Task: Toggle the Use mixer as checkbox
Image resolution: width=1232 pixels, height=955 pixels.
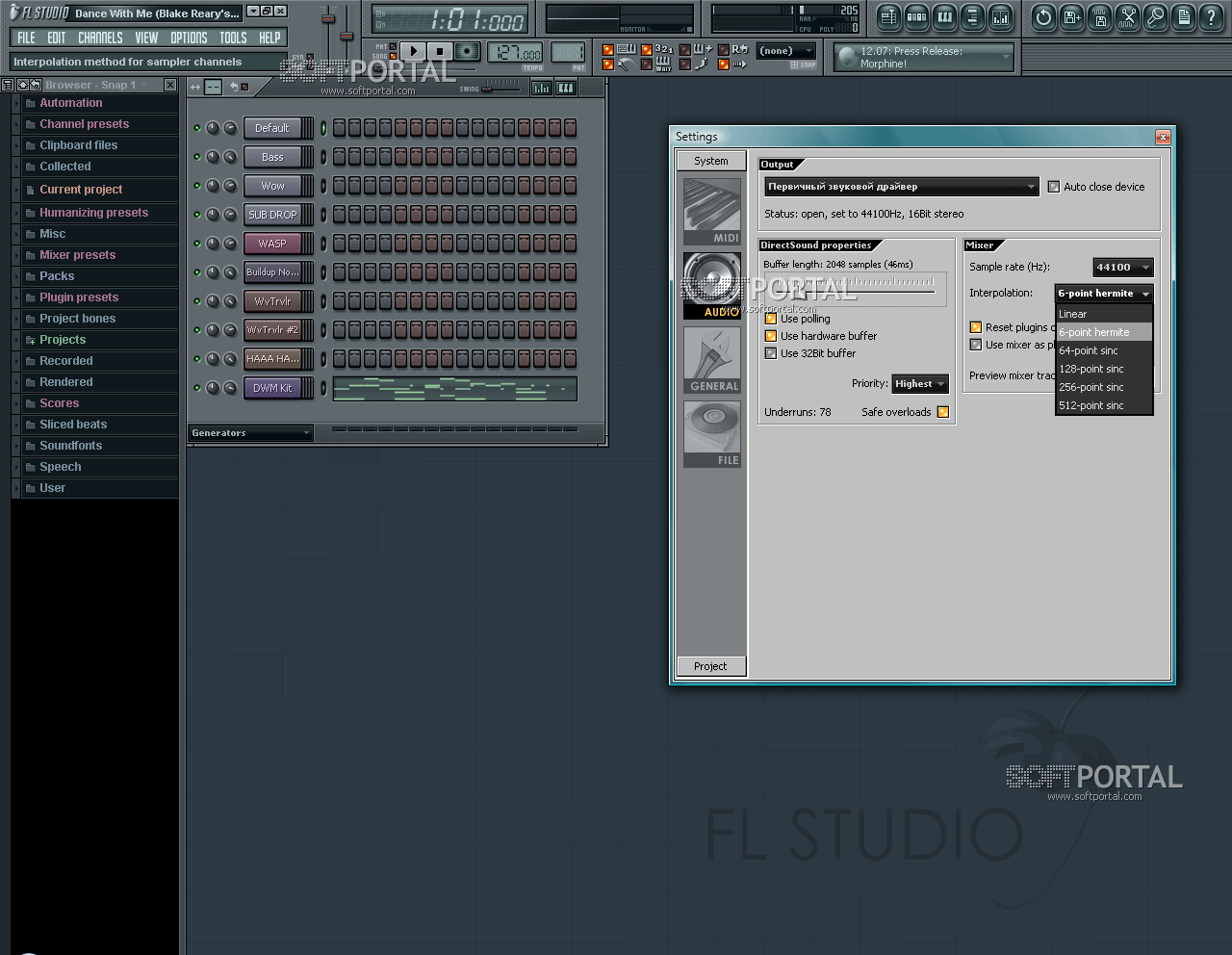Action: 976,345
